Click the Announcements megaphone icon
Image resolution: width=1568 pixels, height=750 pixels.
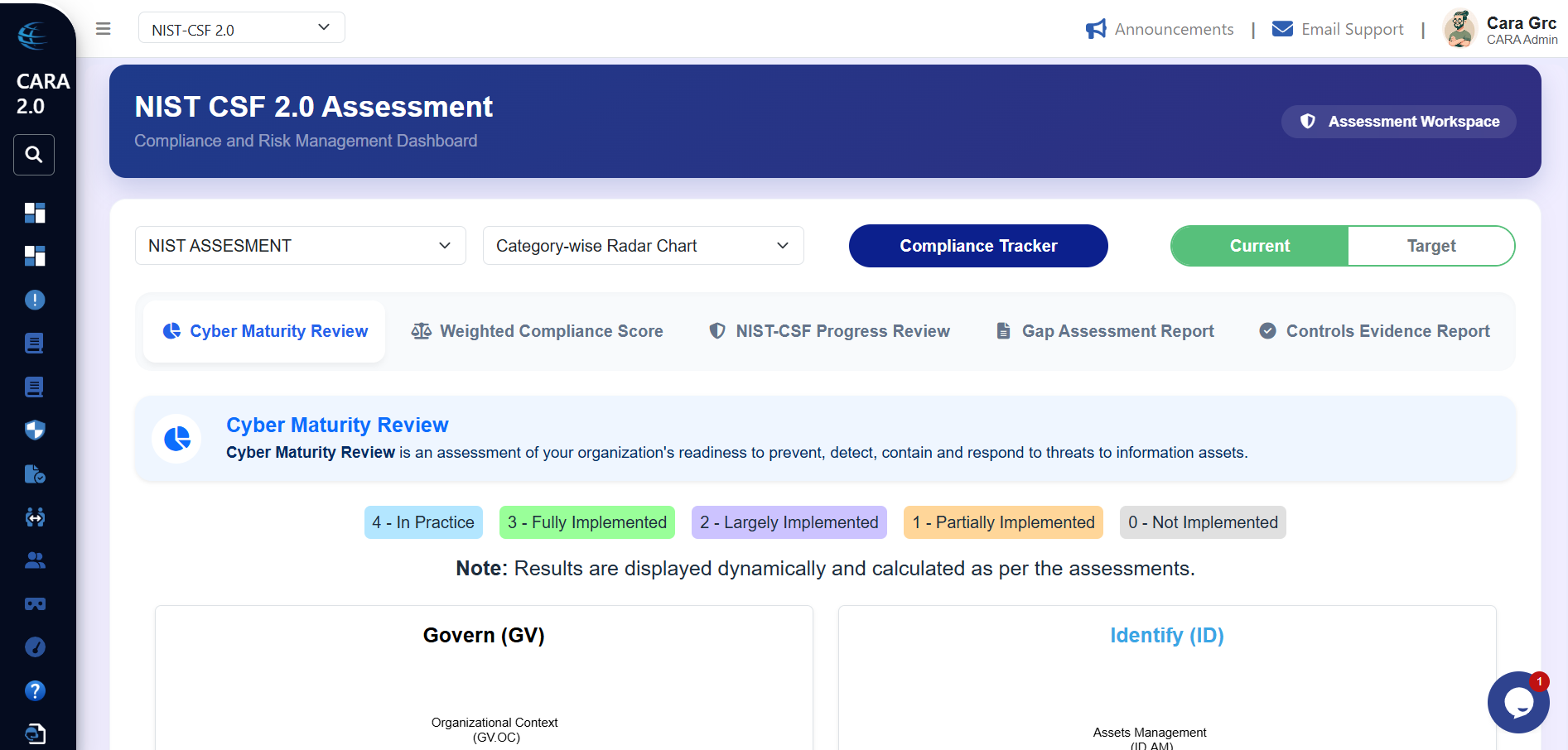(1096, 29)
